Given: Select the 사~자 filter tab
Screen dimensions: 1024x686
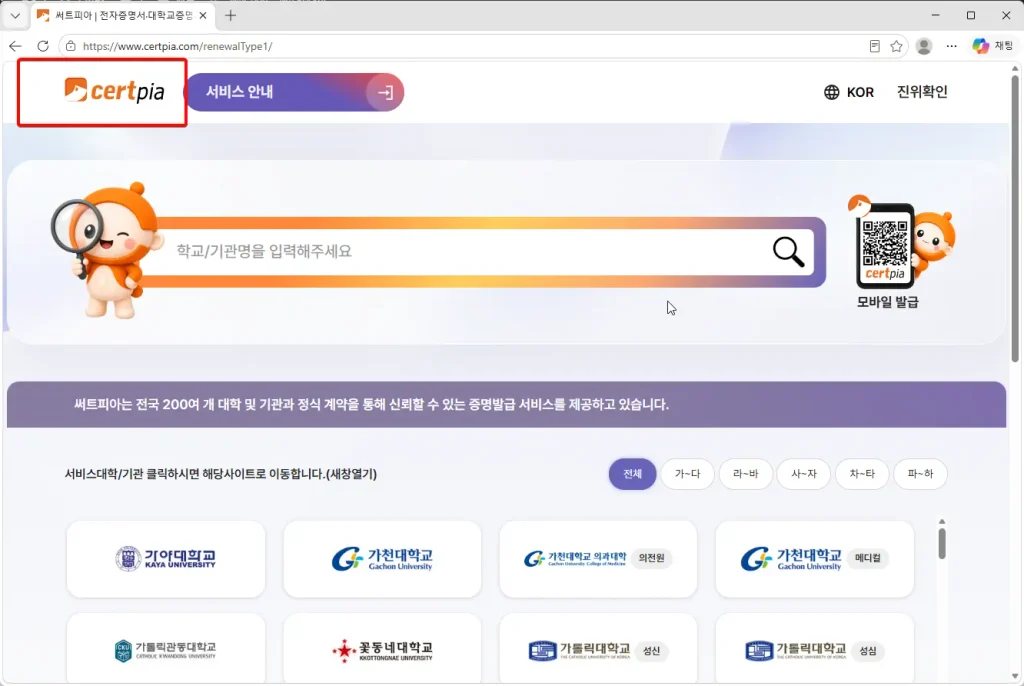Looking at the screenshot, I should point(803,474).
